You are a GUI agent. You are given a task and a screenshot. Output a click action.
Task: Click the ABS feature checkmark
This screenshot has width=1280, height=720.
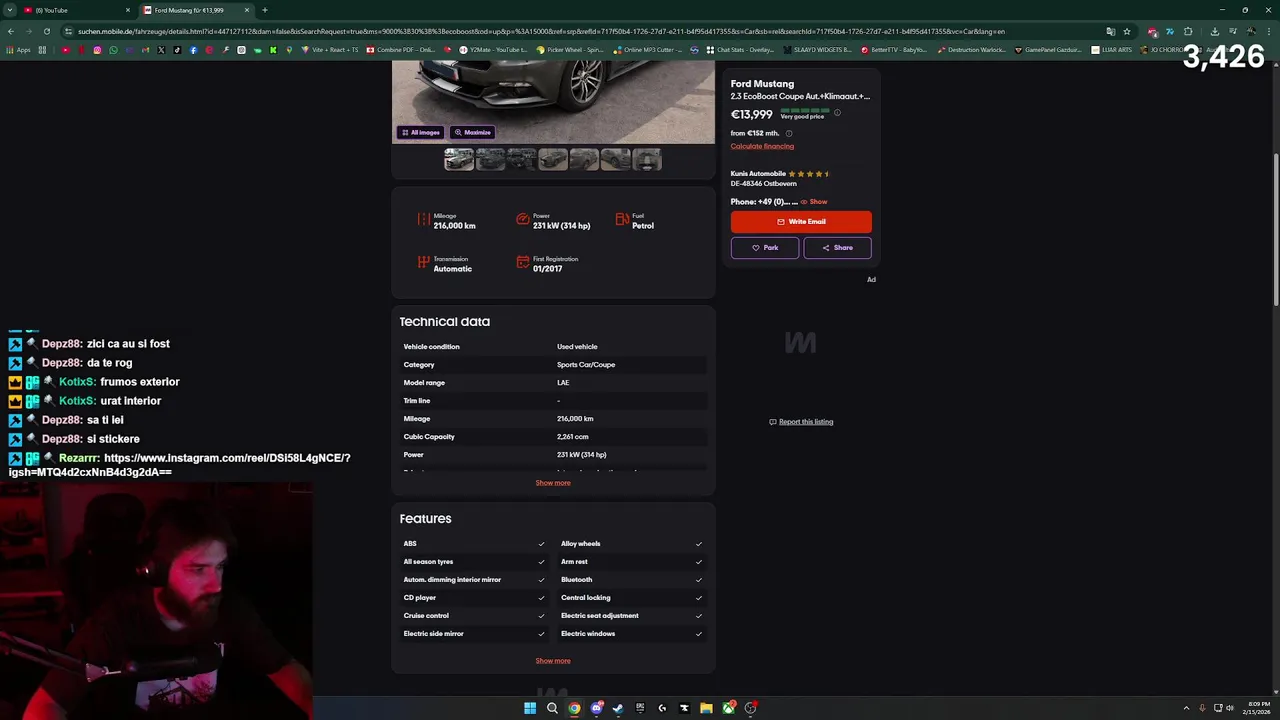(x=541, y=544)
